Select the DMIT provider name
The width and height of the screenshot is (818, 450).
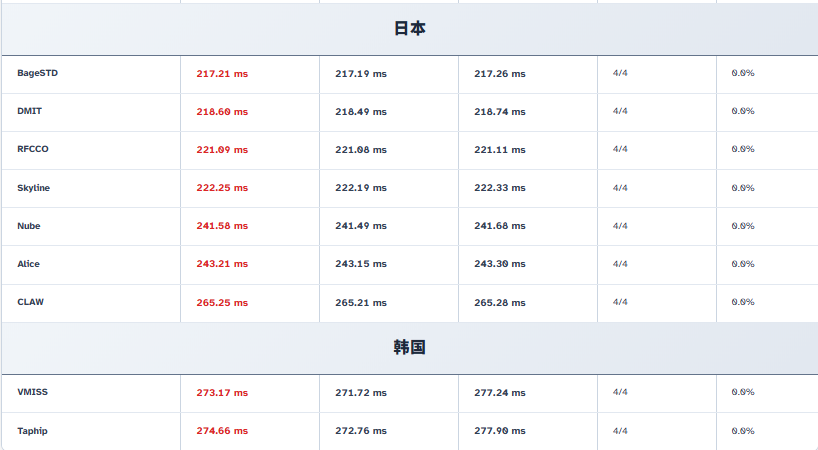(x=29, y=111)
